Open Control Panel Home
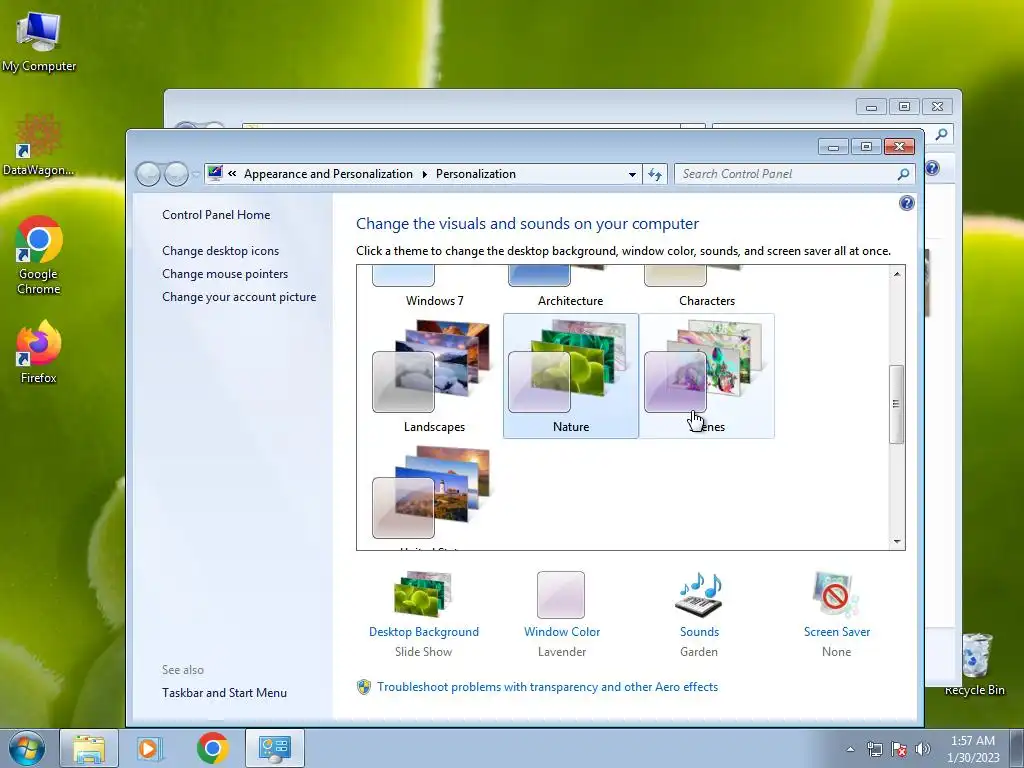Viewport: 1024px width, 768px height. tap(216, 215)
